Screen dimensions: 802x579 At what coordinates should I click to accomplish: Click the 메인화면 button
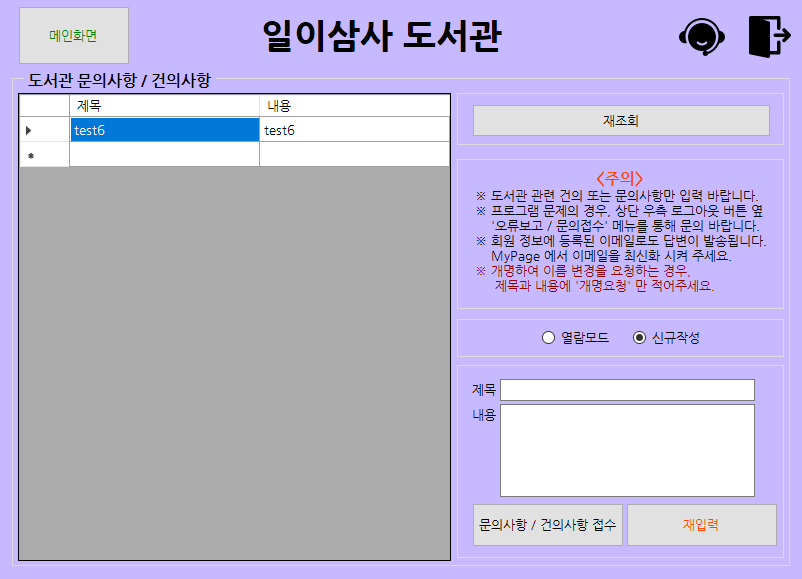point(75,35)
